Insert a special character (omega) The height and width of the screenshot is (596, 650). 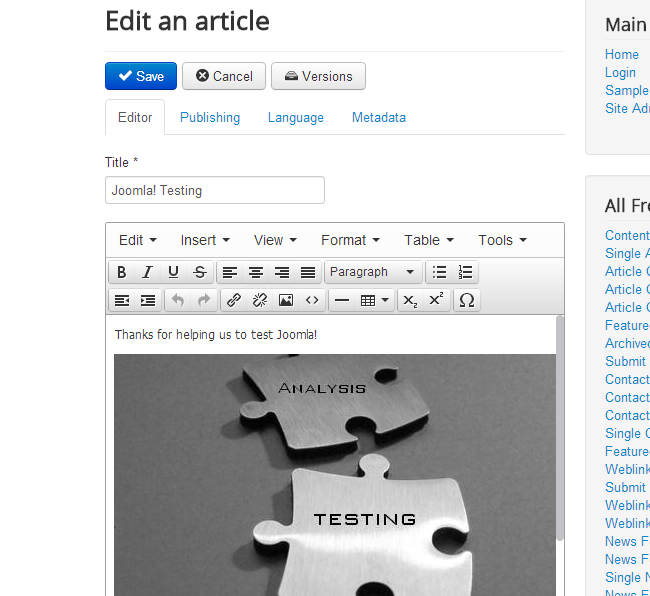[x=466, y=300]
